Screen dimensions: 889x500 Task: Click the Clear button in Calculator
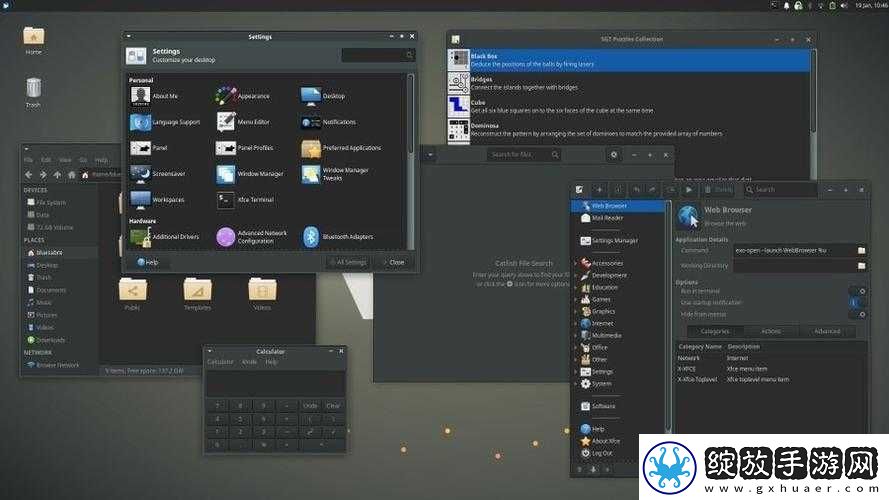coord(333,406)
